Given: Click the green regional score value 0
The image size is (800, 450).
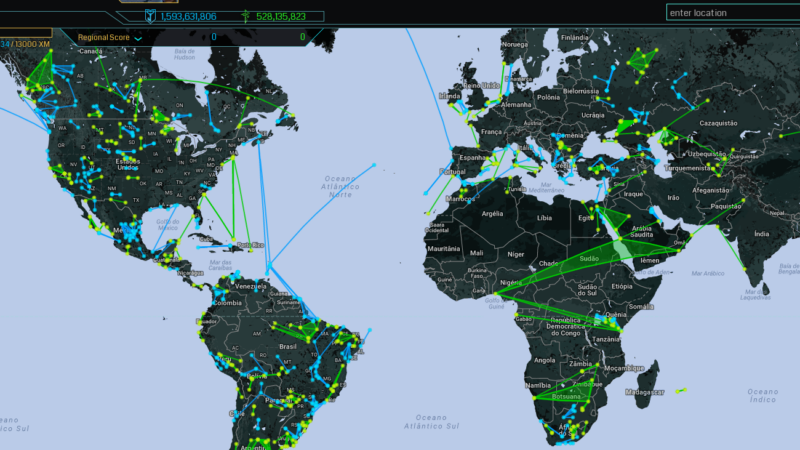Looking at the screenshot, I should tap(303, 37).
